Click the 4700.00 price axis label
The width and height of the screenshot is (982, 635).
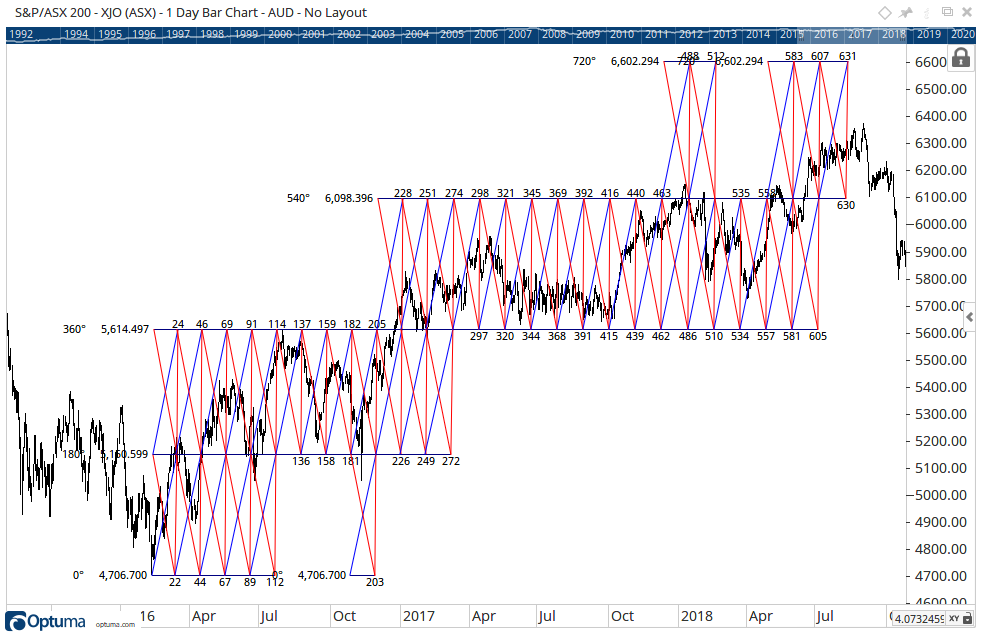point(941,576)
